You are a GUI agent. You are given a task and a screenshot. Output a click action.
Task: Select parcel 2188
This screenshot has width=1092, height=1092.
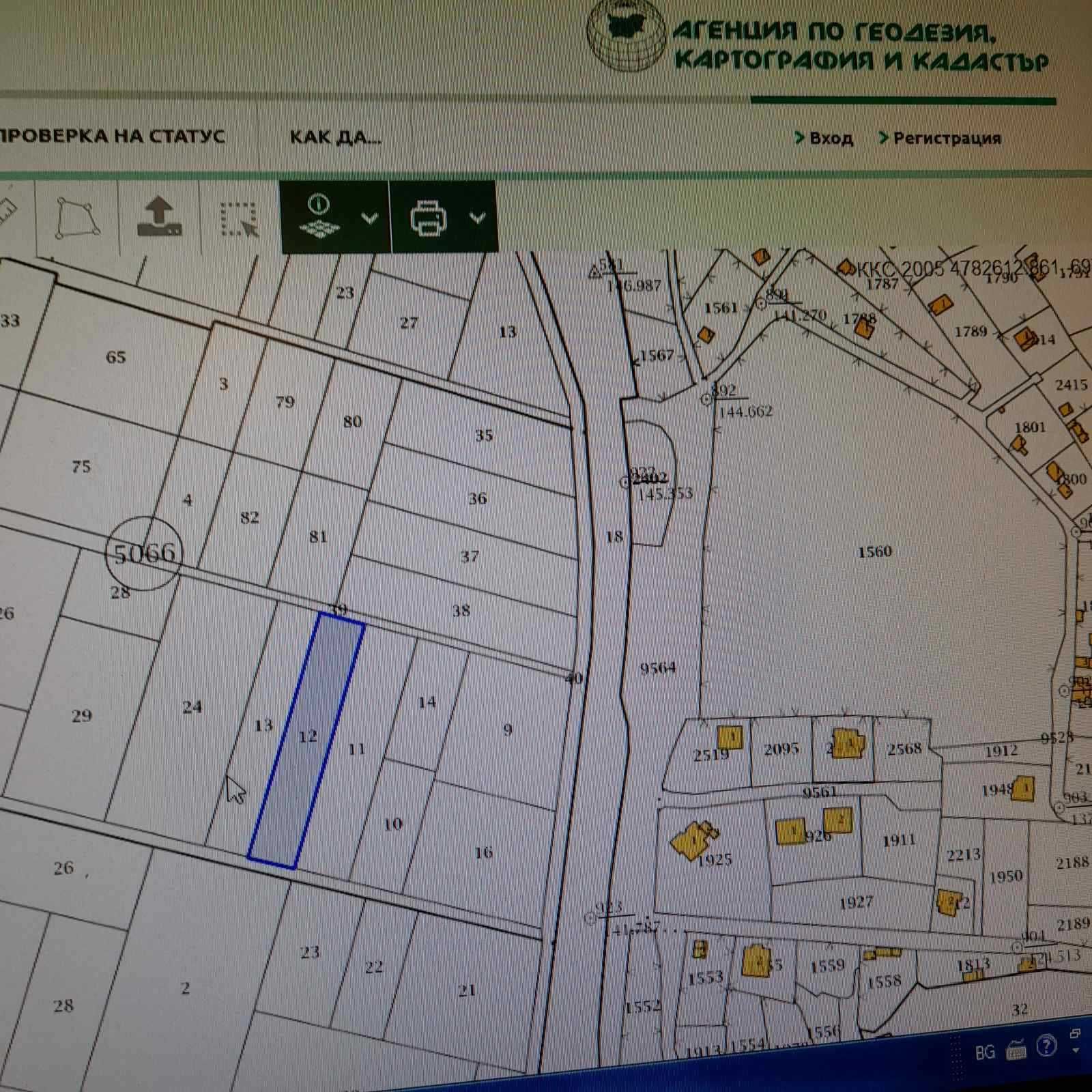[1072, 863]
